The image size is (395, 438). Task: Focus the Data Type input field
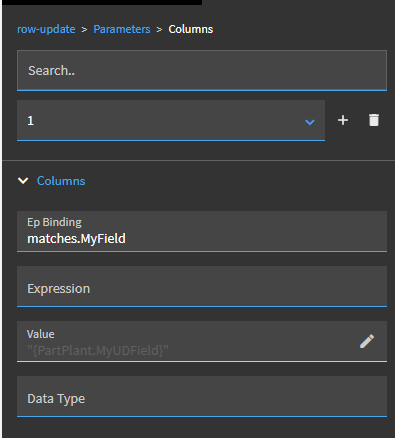pyautogui.click(x=202, y=396)
